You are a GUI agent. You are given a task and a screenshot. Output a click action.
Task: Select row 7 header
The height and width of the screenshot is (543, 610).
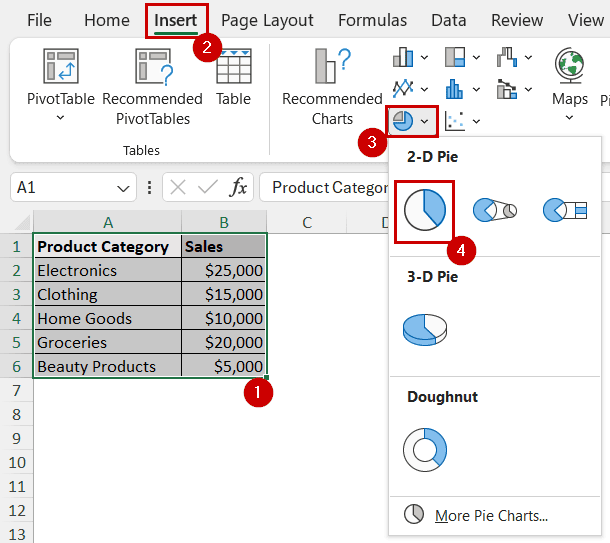click(16, 391)
